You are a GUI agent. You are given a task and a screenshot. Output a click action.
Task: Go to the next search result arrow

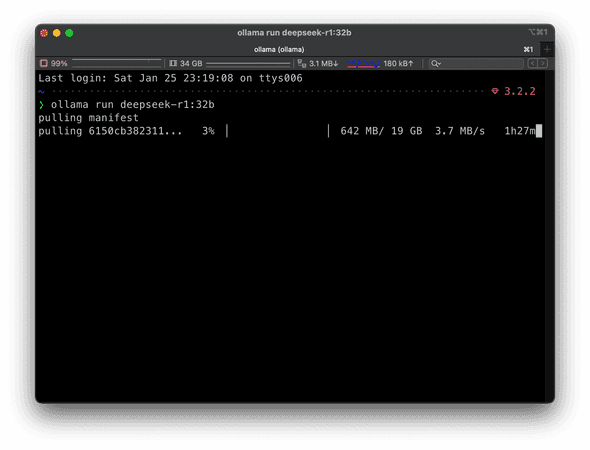(543, 63)
